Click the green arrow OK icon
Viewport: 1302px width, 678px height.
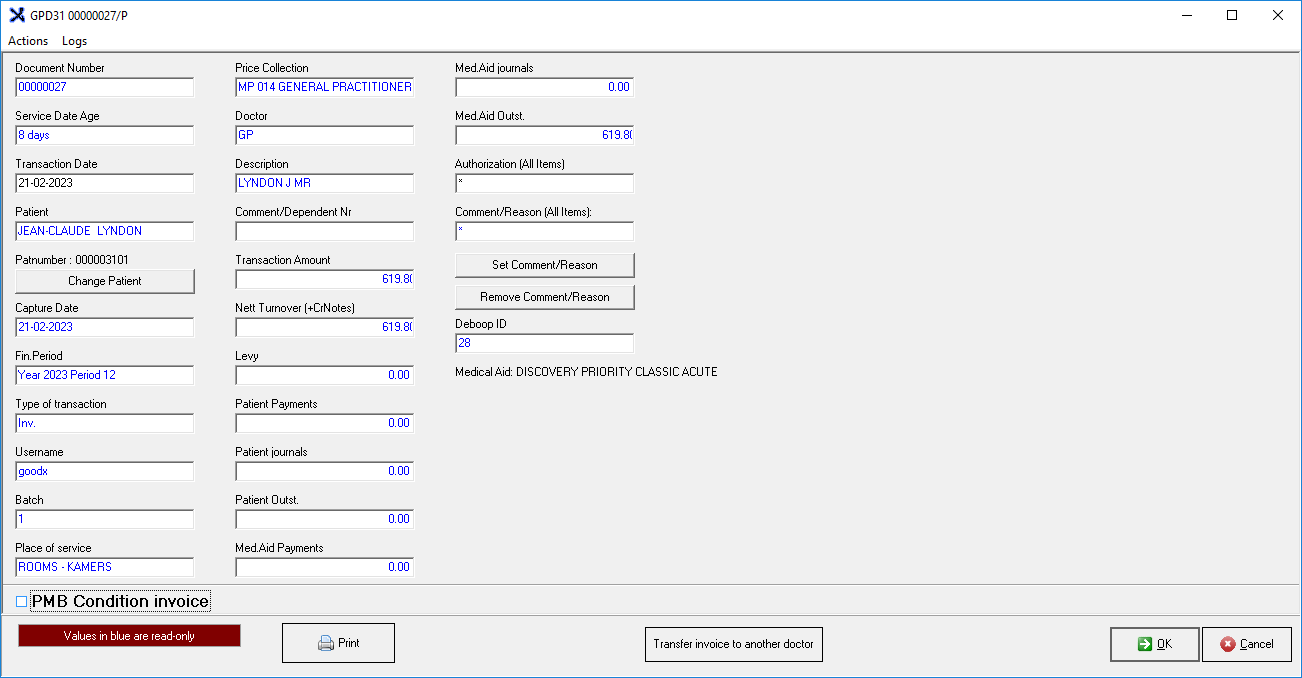tap(1144, 644)
